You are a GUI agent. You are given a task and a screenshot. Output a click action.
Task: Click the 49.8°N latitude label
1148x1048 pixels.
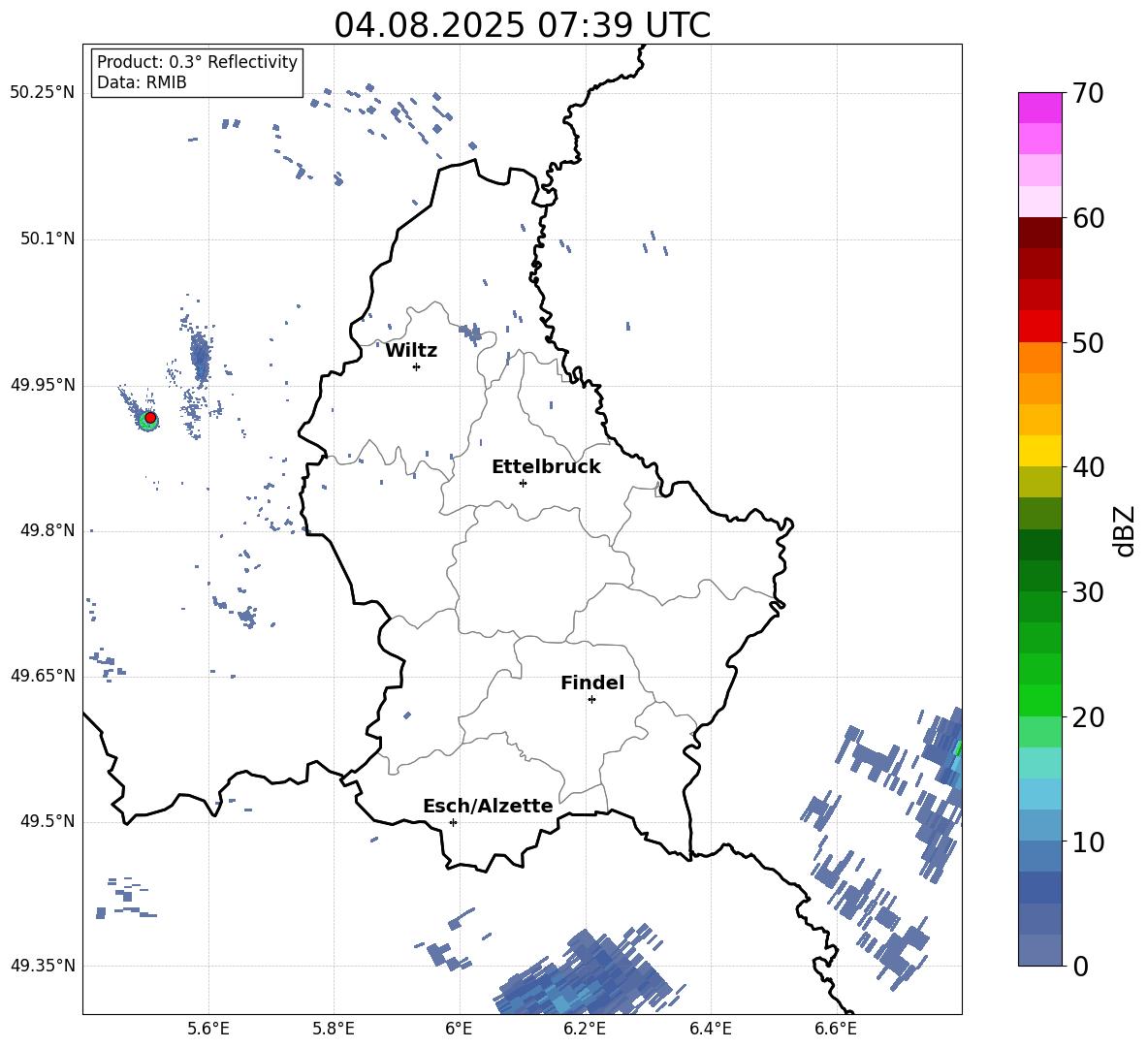click(48, 530)
